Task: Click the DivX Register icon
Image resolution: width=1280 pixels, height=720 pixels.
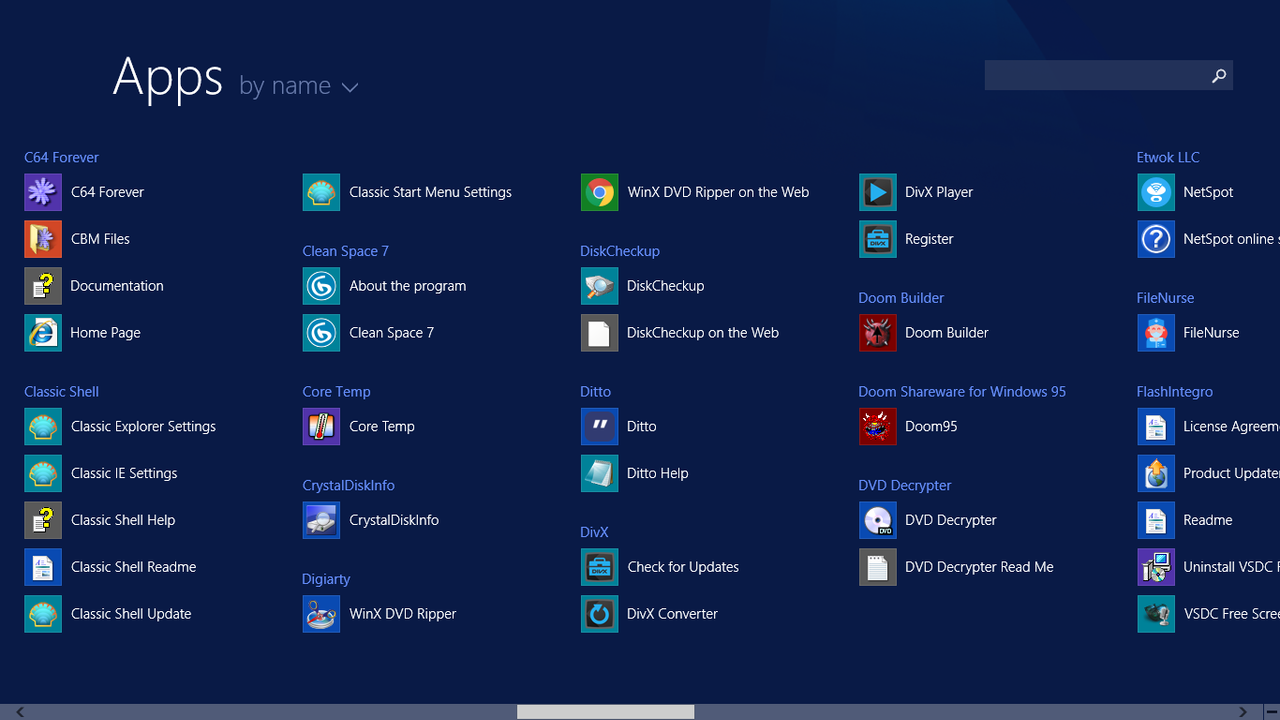Action: [x=877, y=239]
